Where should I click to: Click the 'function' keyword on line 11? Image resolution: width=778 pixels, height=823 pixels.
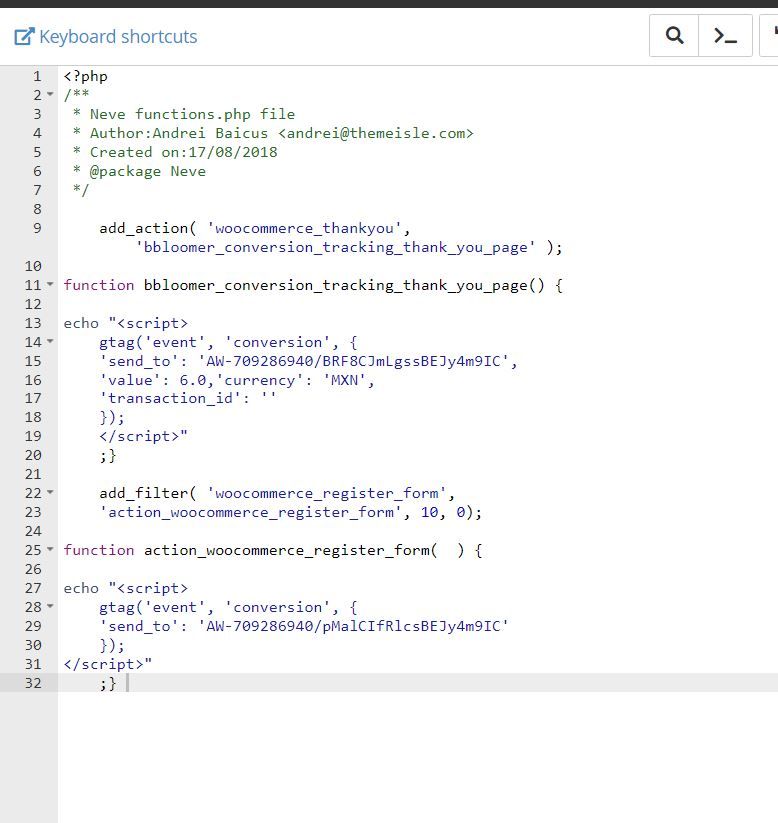[x=99, y=285]
